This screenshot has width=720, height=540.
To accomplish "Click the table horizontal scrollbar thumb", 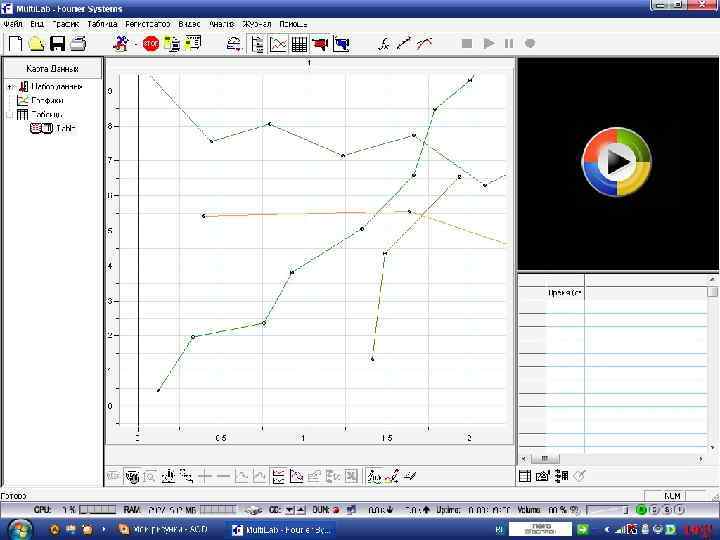I will (x=545, y=458).
